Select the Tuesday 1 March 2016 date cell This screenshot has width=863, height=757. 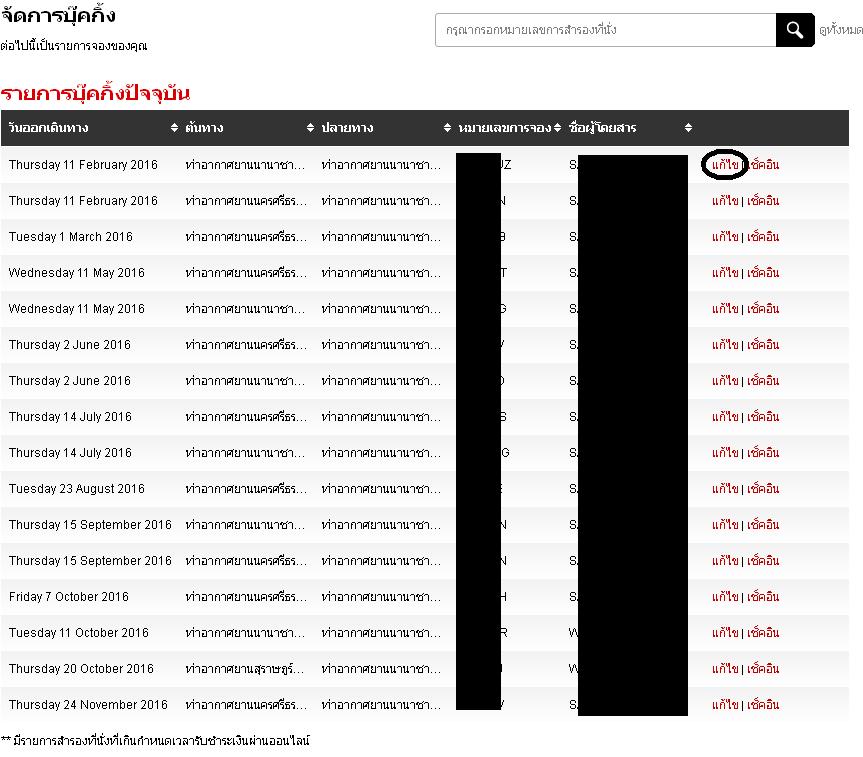pyautogui.click(x=71, y=237)
